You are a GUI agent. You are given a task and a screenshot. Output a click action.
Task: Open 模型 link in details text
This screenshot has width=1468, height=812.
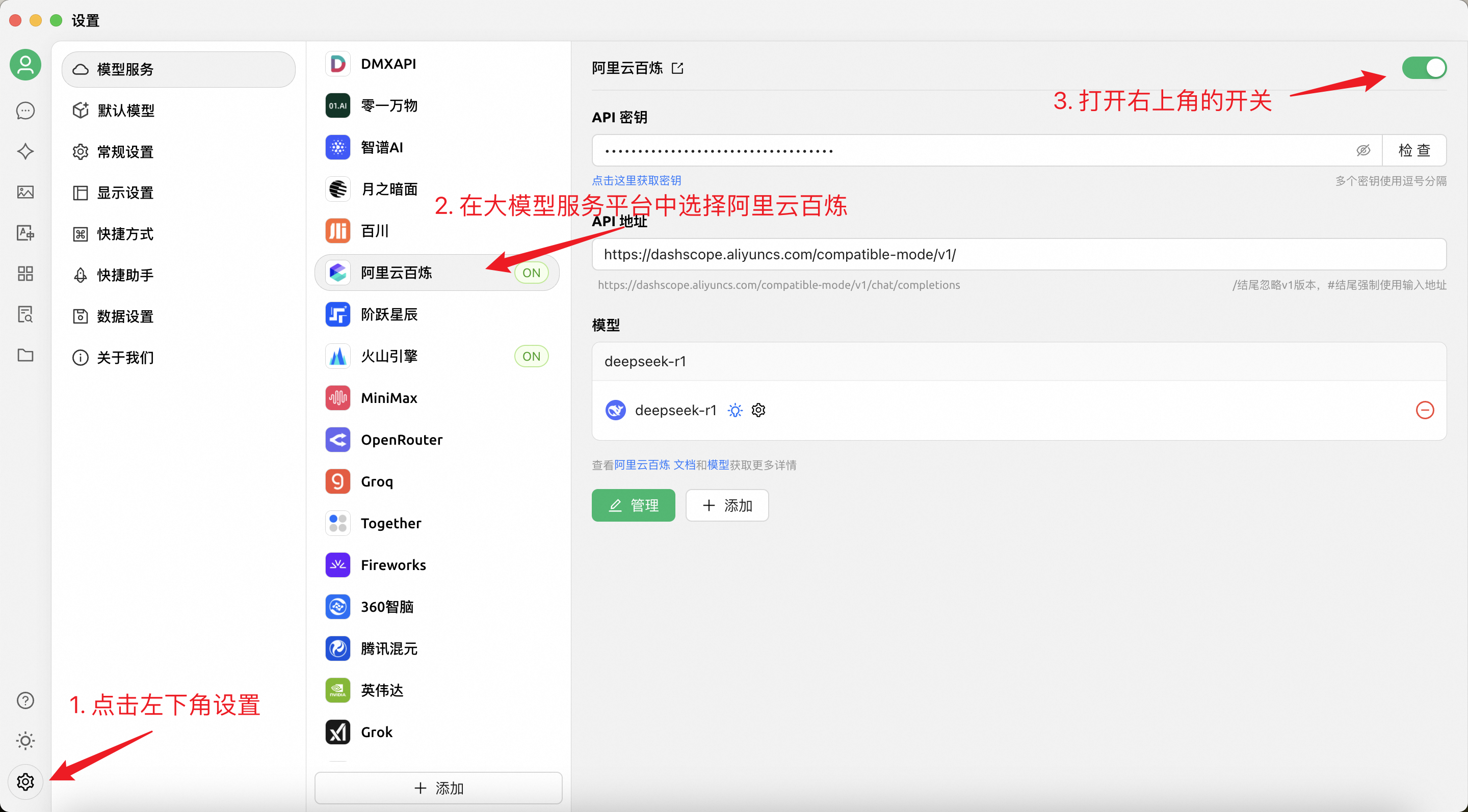tap(718, 465)
